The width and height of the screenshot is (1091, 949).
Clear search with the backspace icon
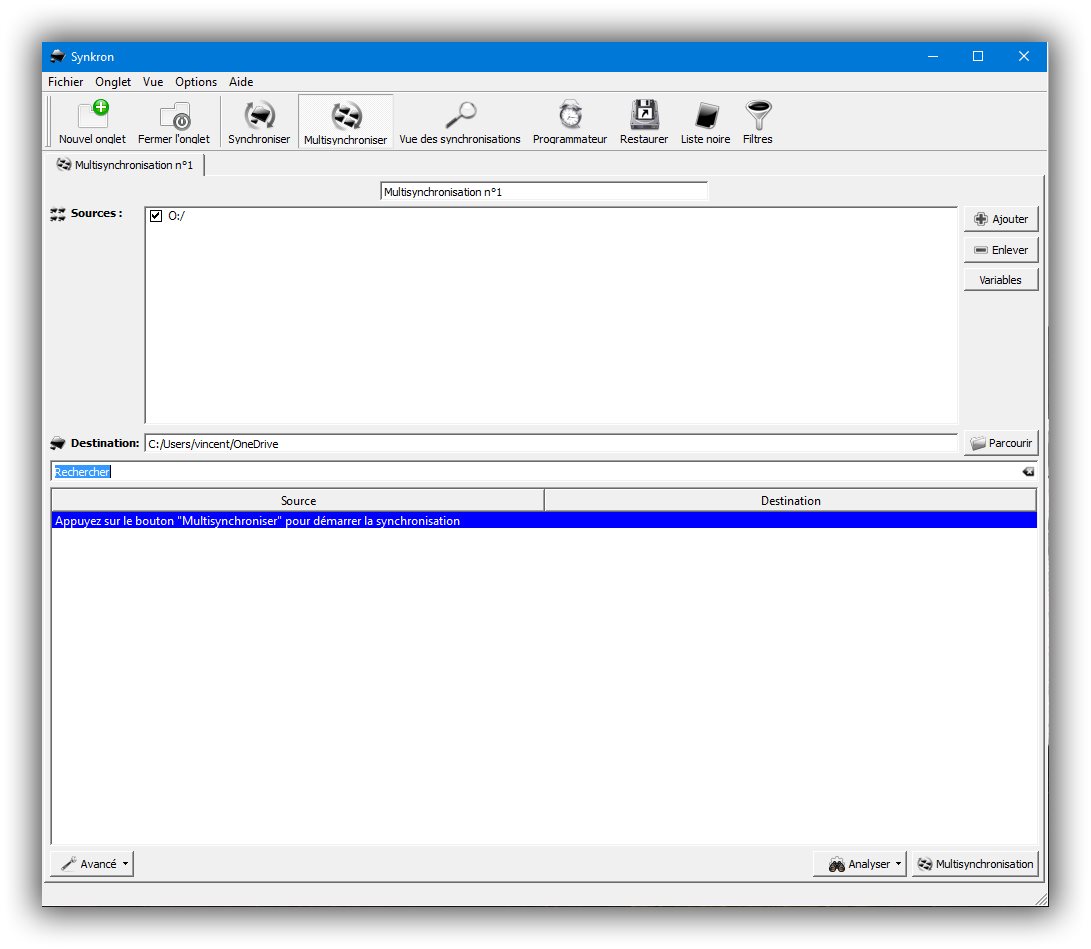coord(1028,472)
